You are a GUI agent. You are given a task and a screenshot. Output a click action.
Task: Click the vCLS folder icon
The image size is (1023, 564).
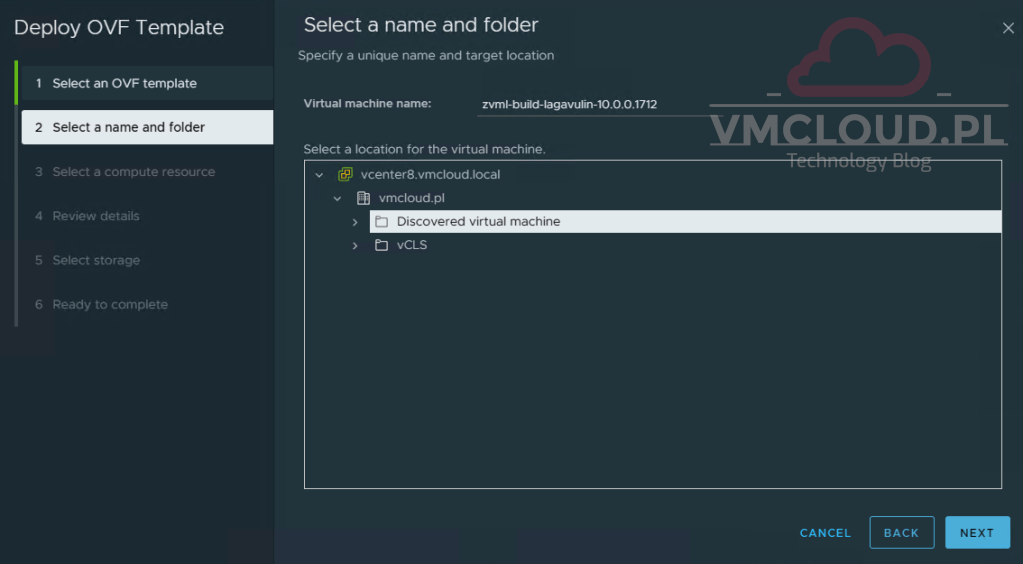pos(381,245)
